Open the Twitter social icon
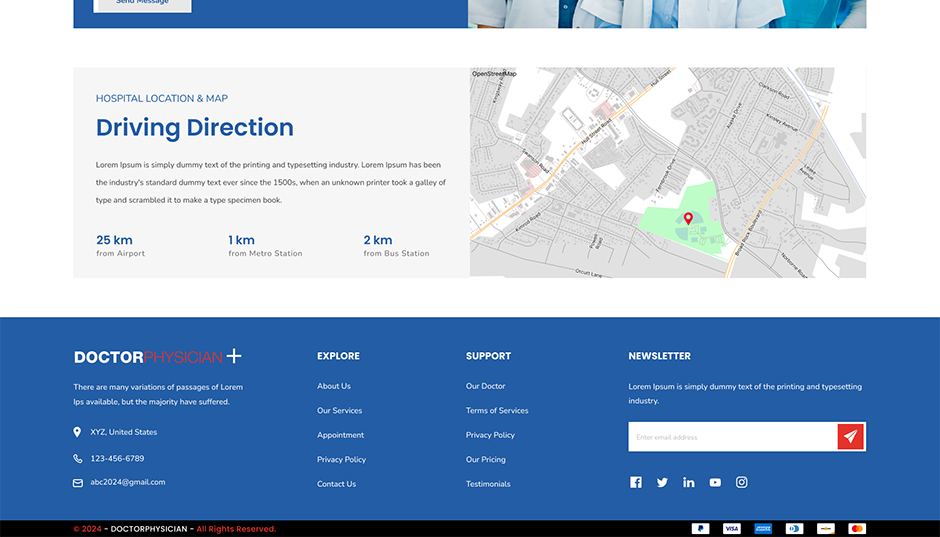Screen dimensions: 940x537 [662, 482]
